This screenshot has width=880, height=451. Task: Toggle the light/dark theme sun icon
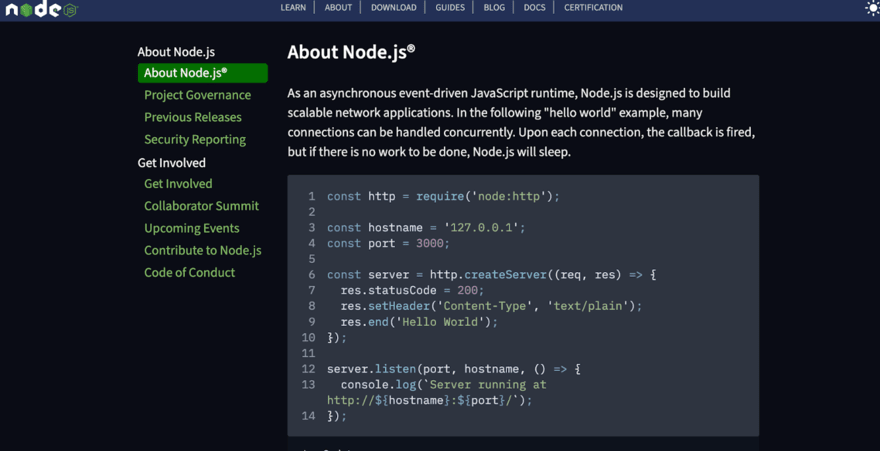(x=873, y=8)
